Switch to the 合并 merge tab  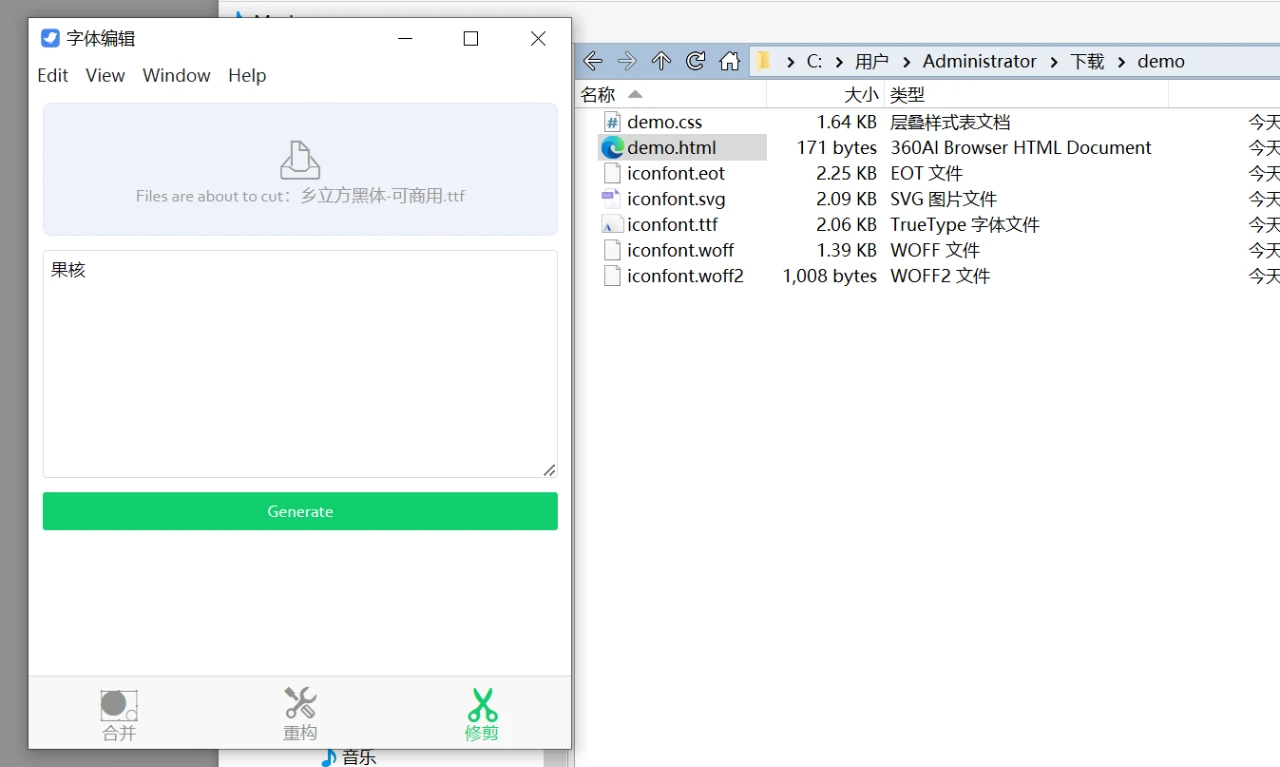click(119, 714)
